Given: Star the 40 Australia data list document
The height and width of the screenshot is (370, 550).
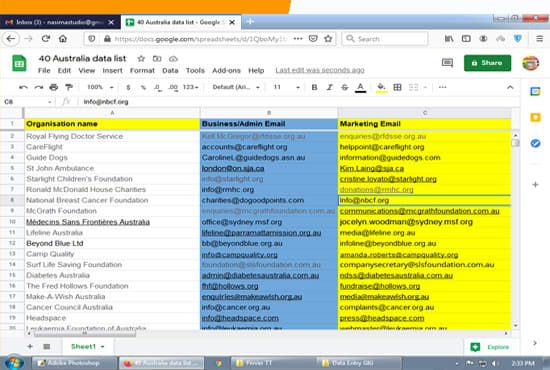Looking at the screenshot, I should pyautogui.click(x=141, y=59).
